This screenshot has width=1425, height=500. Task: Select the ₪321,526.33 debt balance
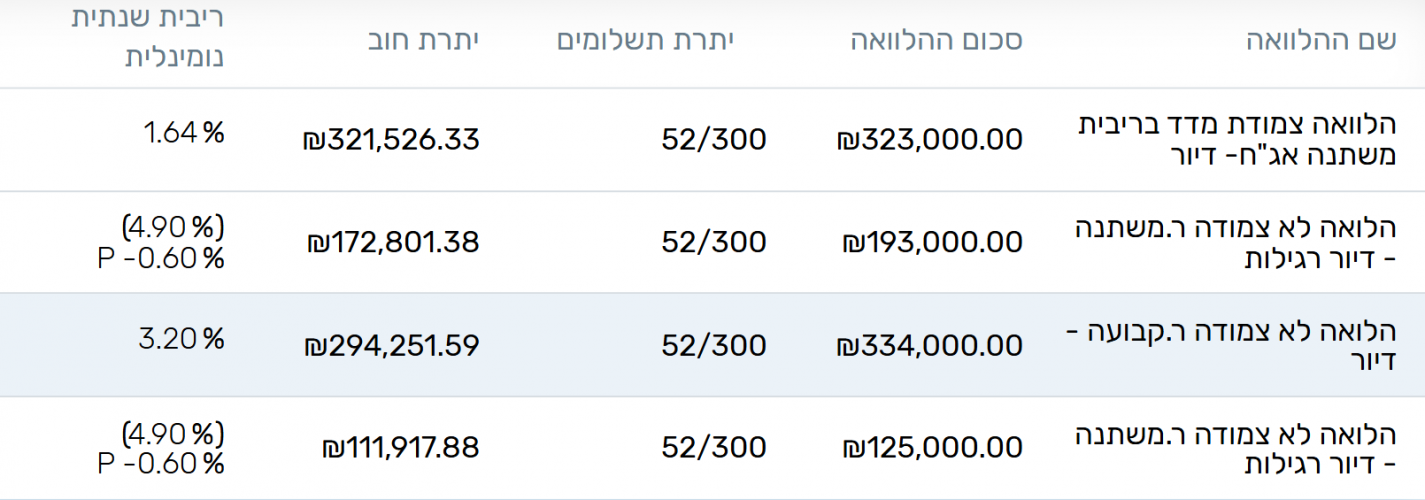tap(391, 140)
